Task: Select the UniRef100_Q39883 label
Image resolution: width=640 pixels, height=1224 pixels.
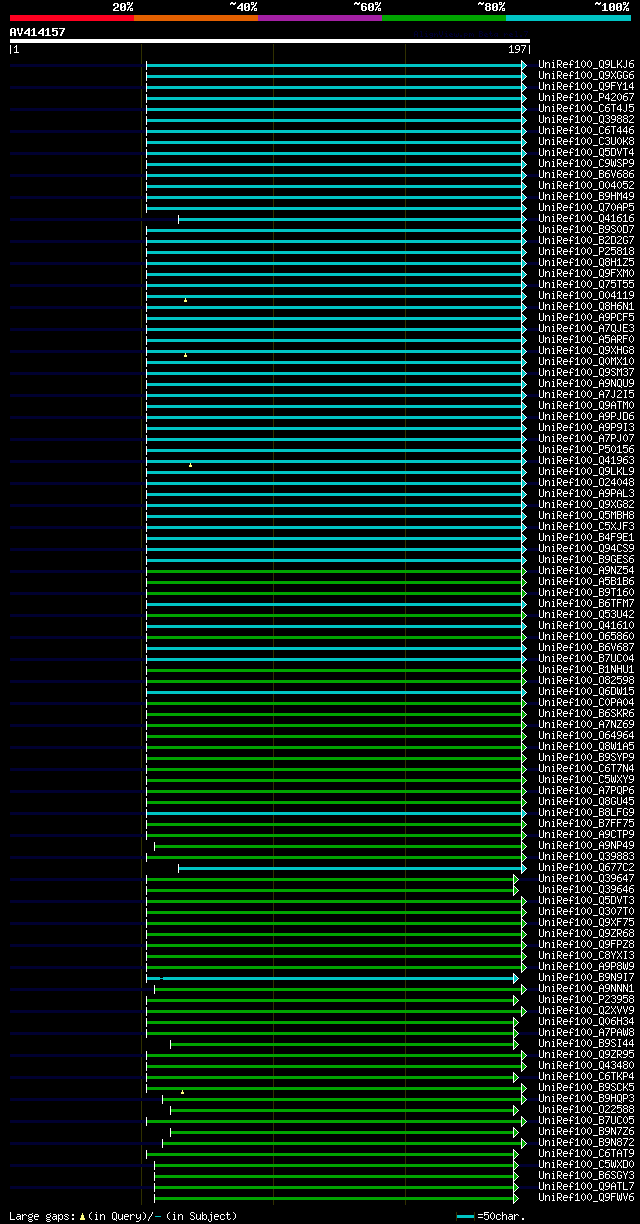Action: tap(586, 856)
